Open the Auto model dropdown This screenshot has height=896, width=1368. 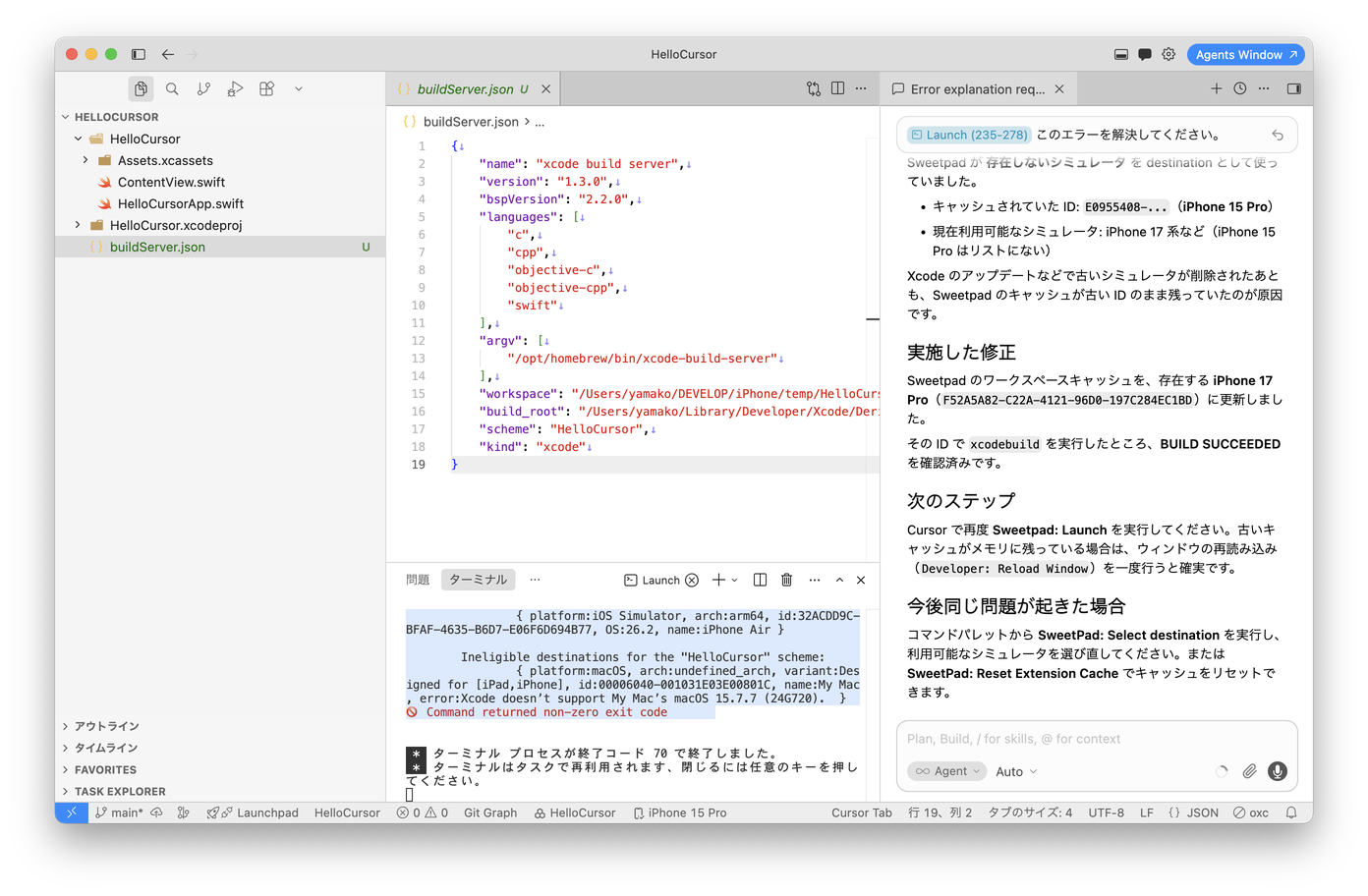(x=1016, y=771)
